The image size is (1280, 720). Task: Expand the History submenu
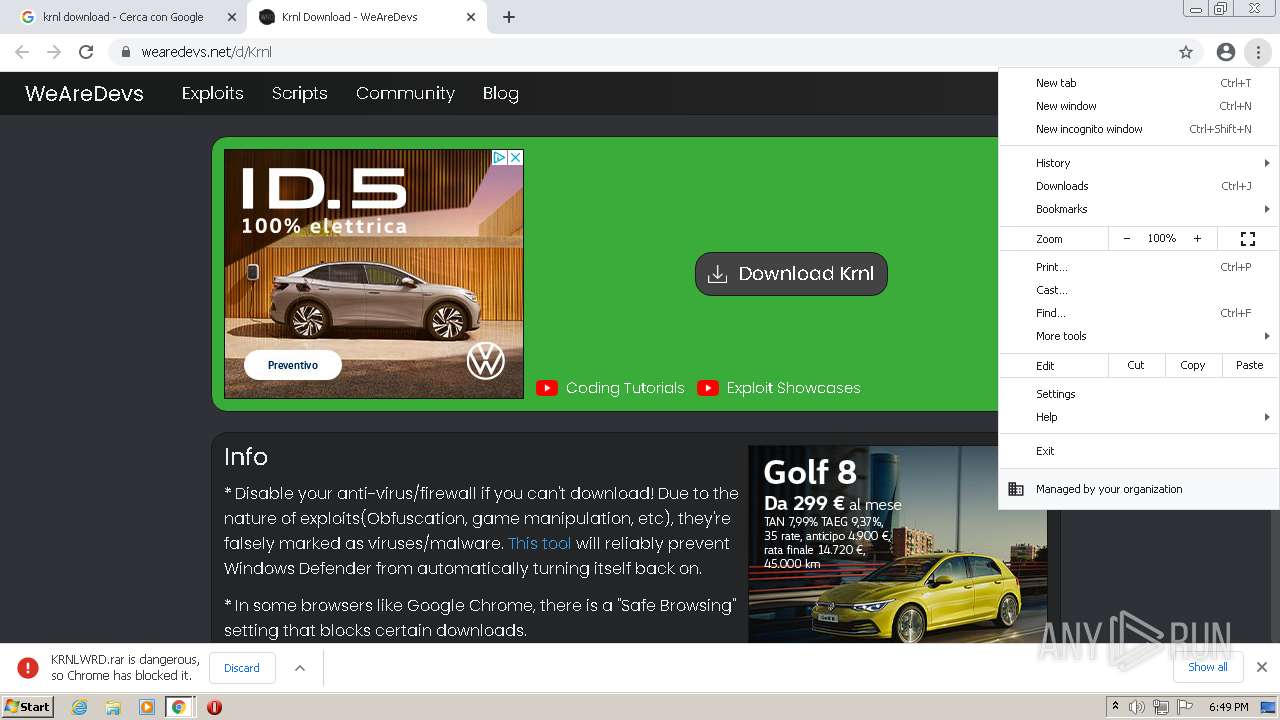click(1139, 163)
